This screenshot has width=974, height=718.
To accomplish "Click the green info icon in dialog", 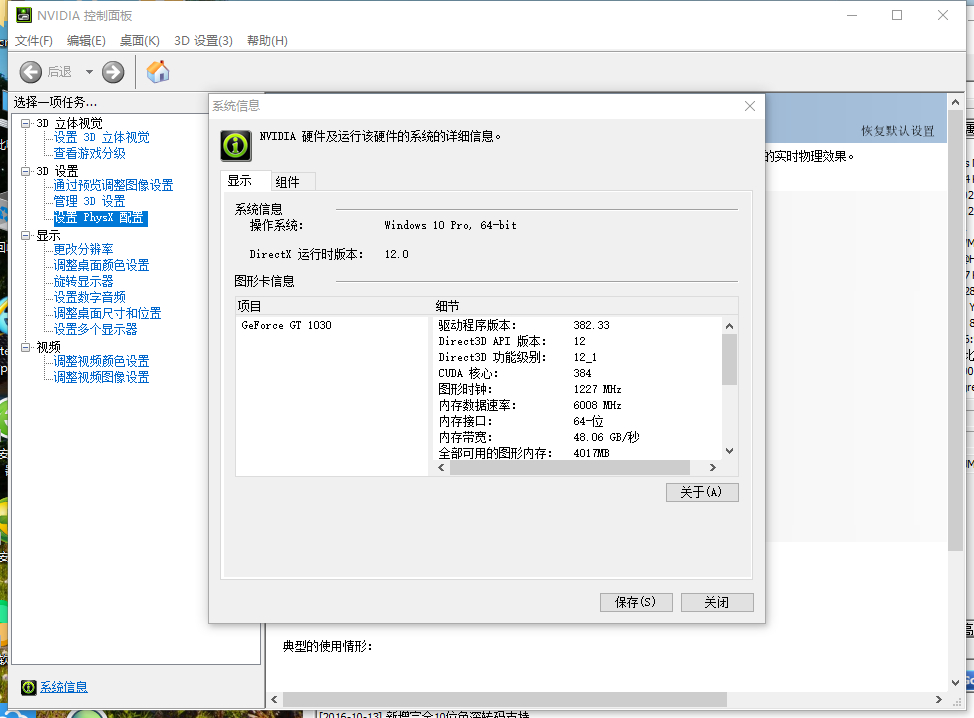I will pos(236,146).
